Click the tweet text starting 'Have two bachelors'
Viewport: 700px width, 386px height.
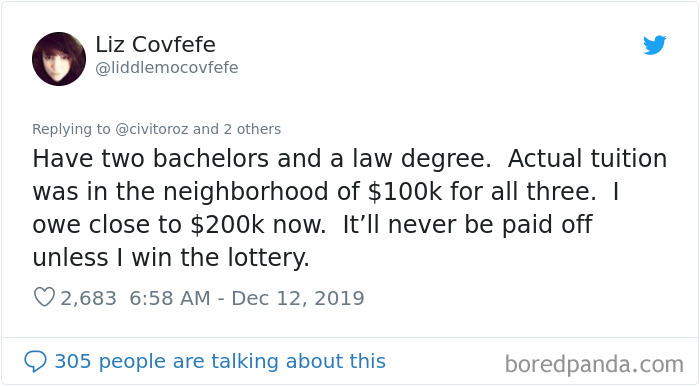point(350,208)
